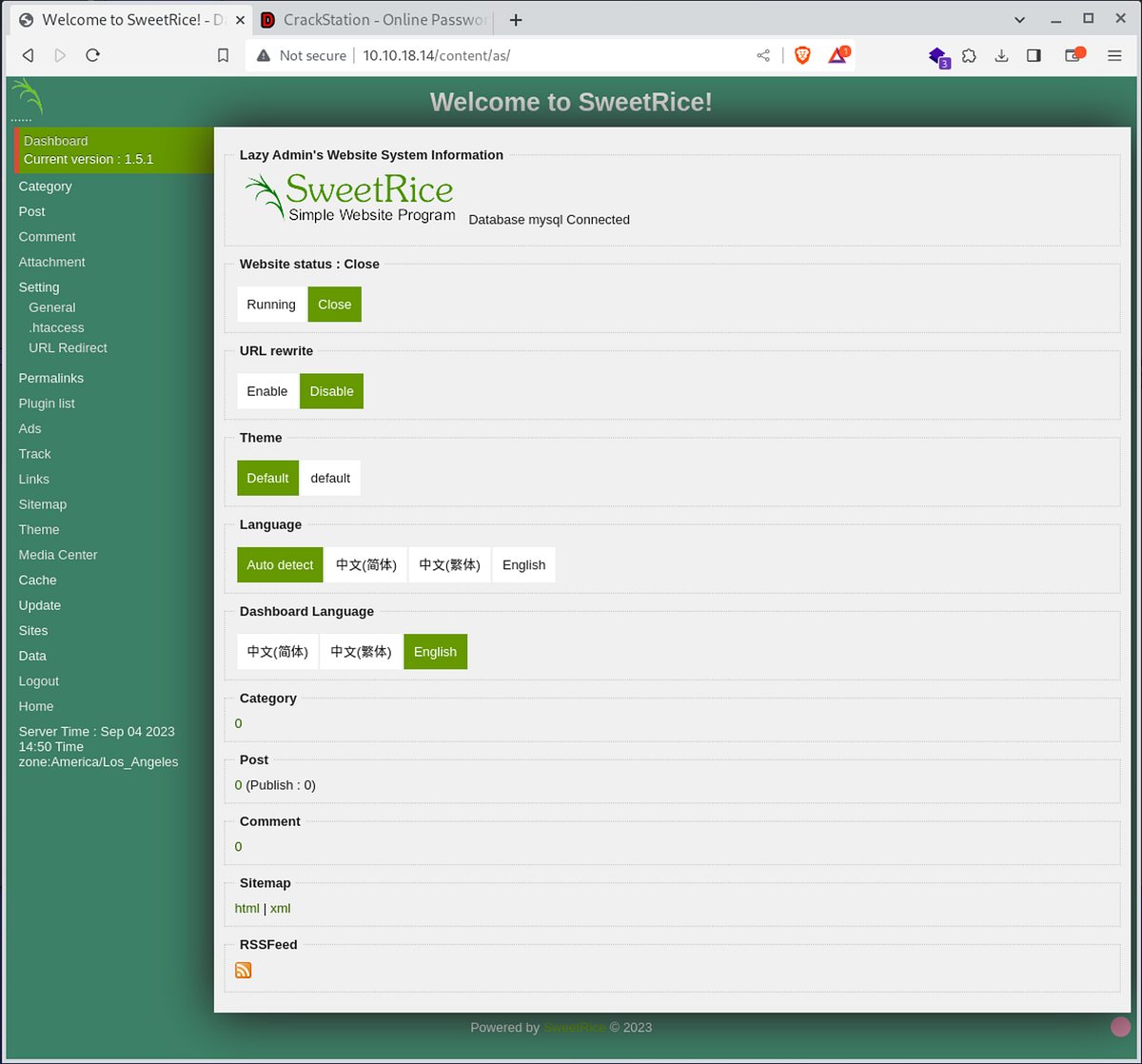Click the orange RSS feed icon

coord(244,970)
